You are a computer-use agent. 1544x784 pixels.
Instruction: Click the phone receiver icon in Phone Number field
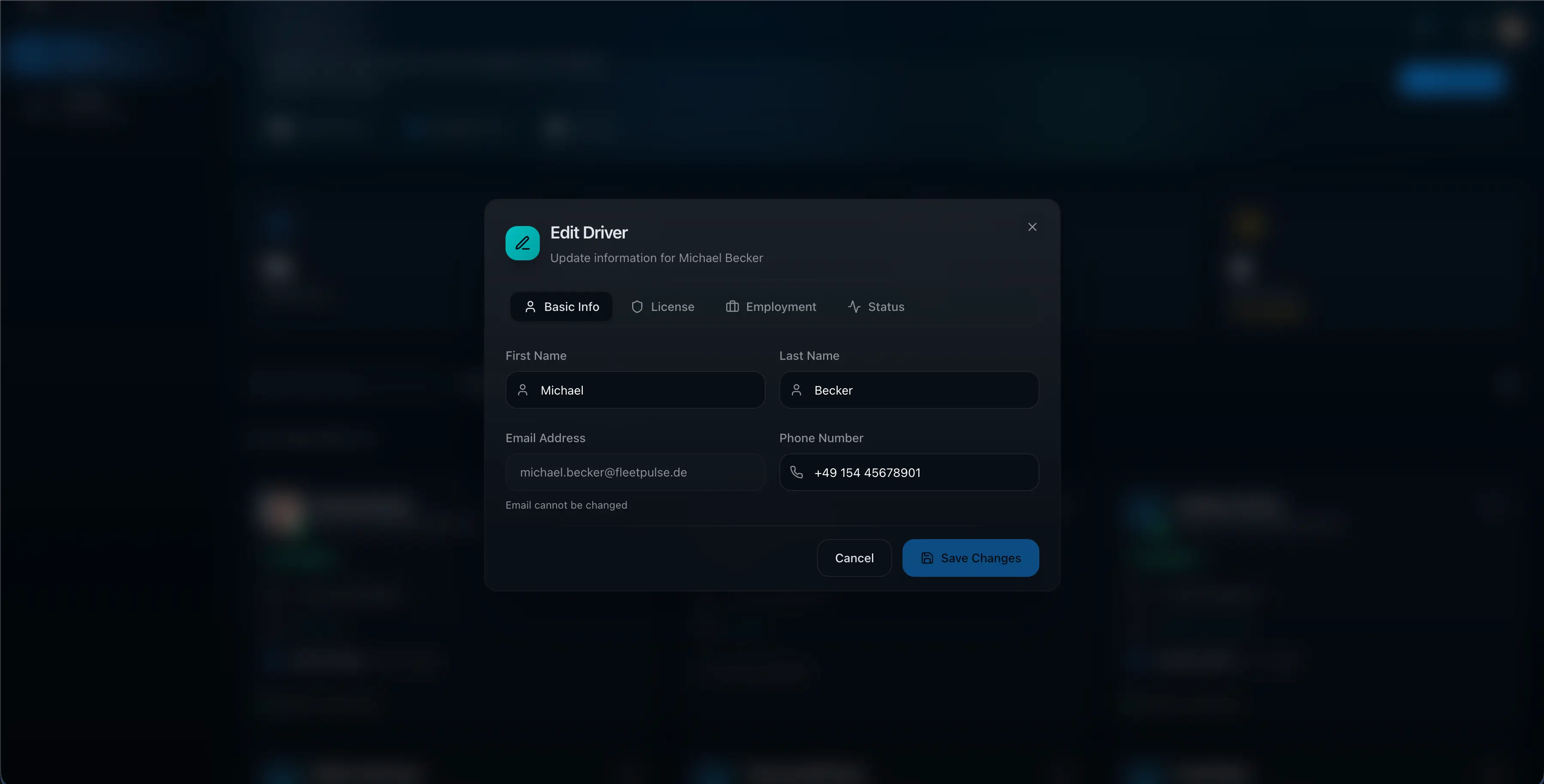[796, 473]
